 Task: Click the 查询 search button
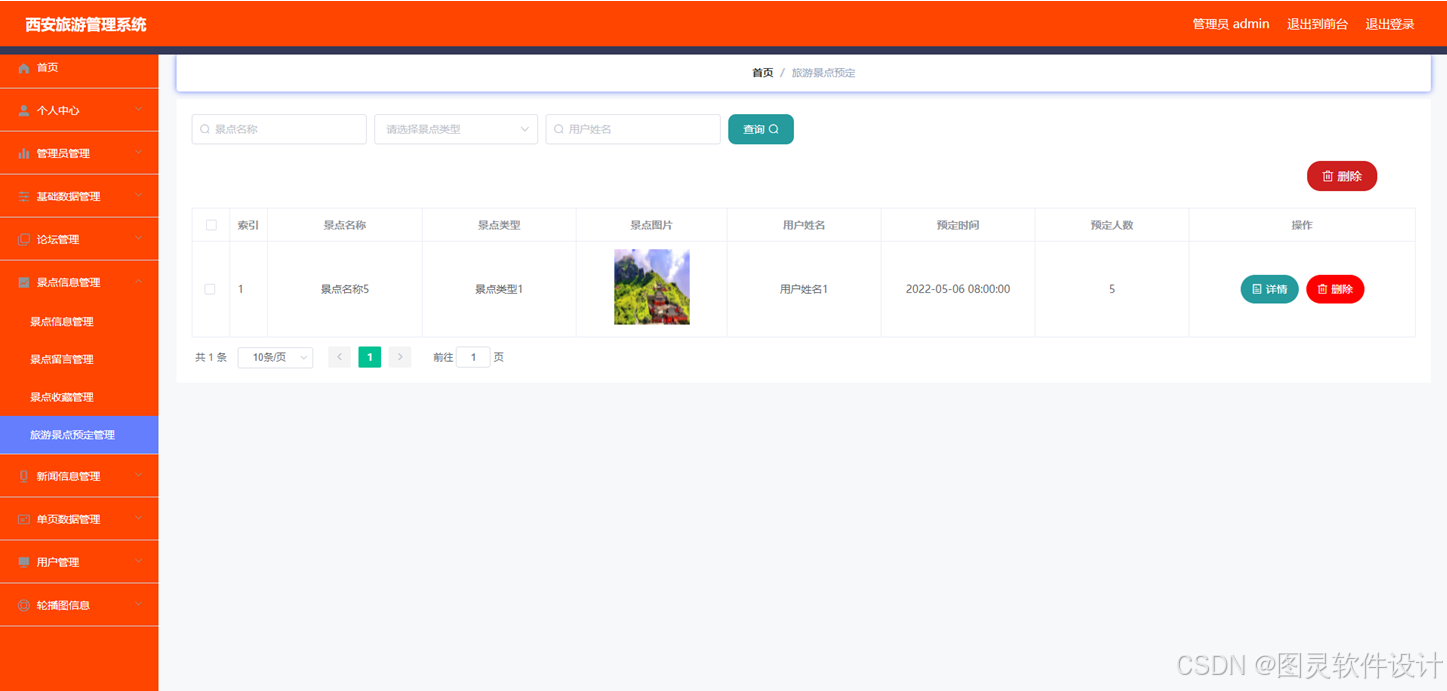coord(761,129)
